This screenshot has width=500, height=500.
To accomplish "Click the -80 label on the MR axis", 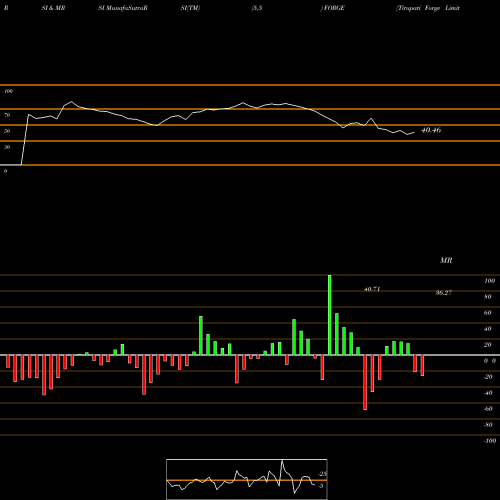I will (488, 425).
